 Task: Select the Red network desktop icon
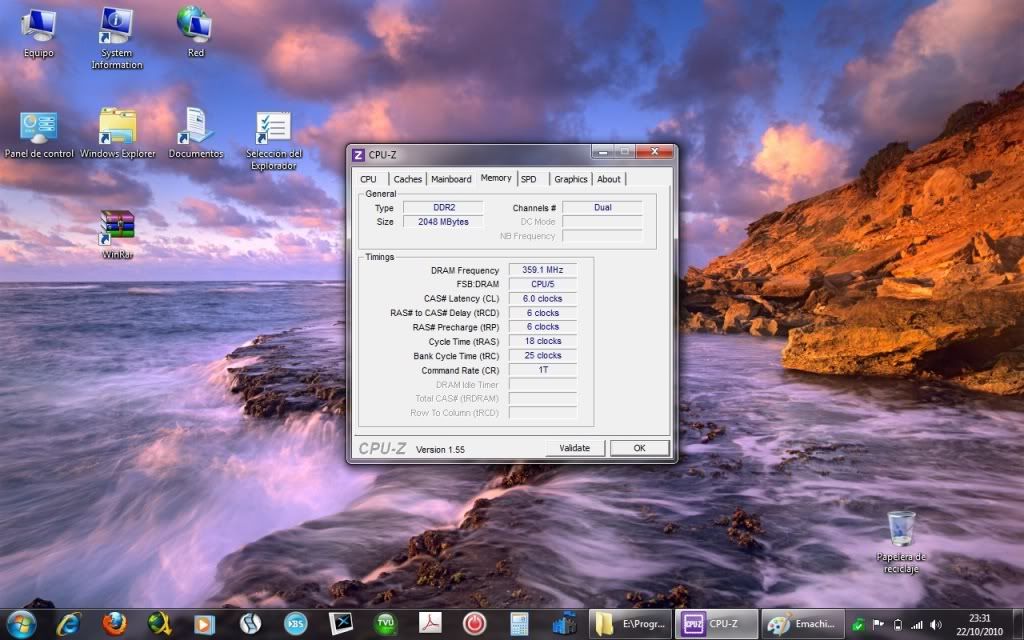coord(195,31)
